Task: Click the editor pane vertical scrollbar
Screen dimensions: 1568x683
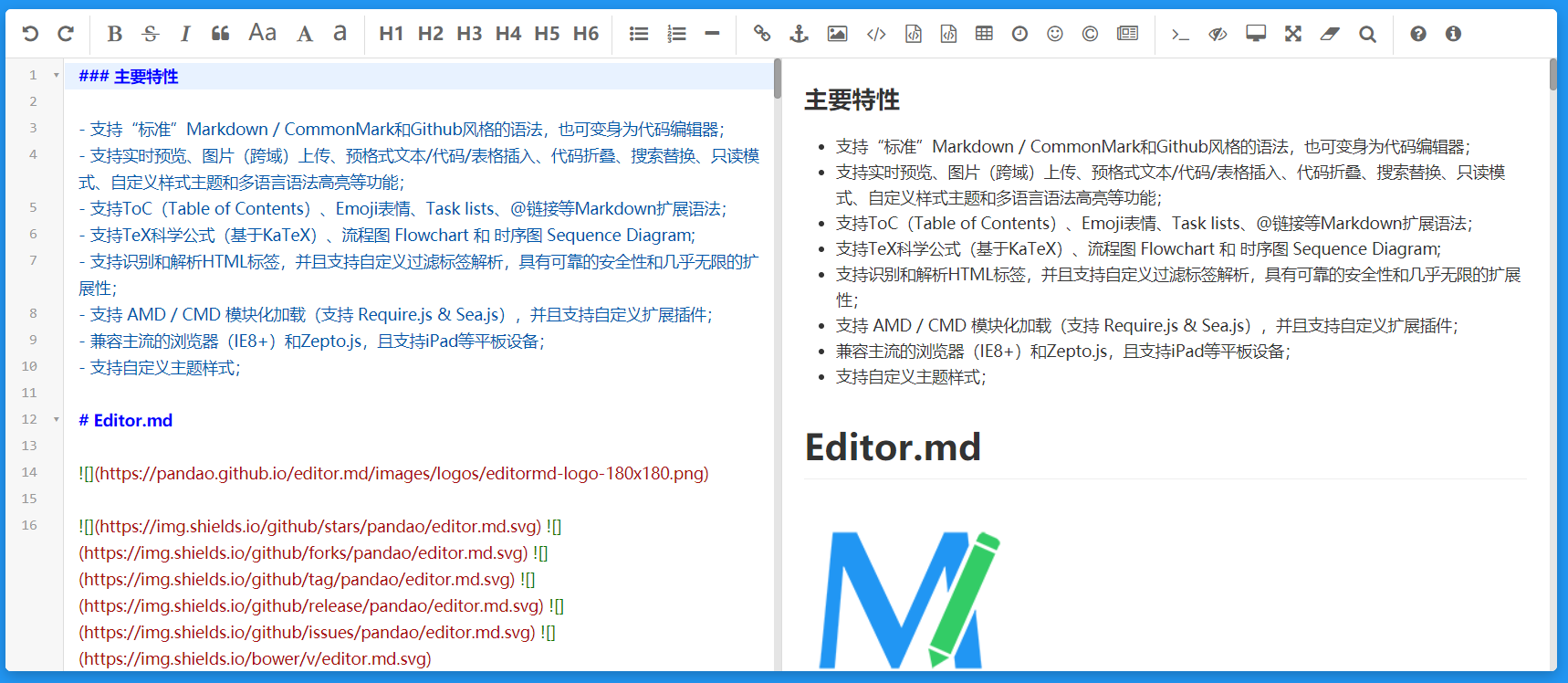Action: point(778,79)
